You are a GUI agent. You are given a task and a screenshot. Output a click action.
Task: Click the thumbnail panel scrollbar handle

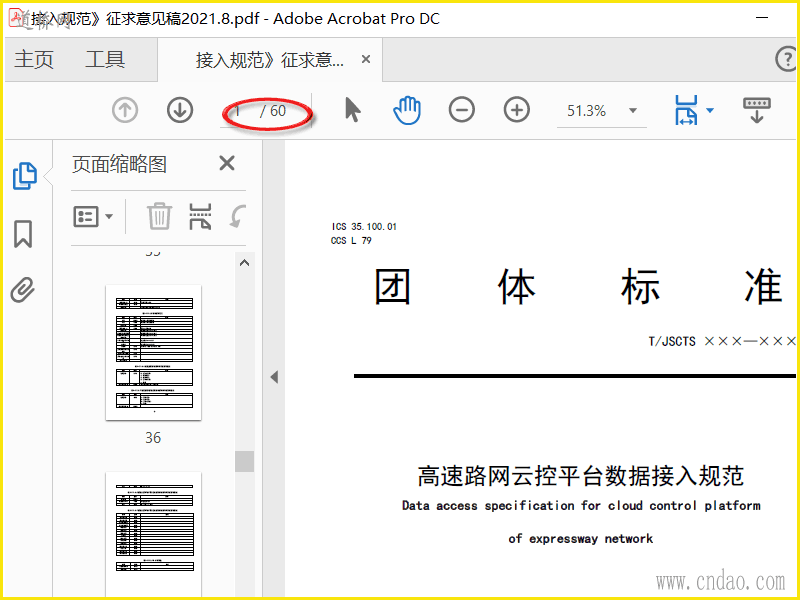(x=244, y=461)
